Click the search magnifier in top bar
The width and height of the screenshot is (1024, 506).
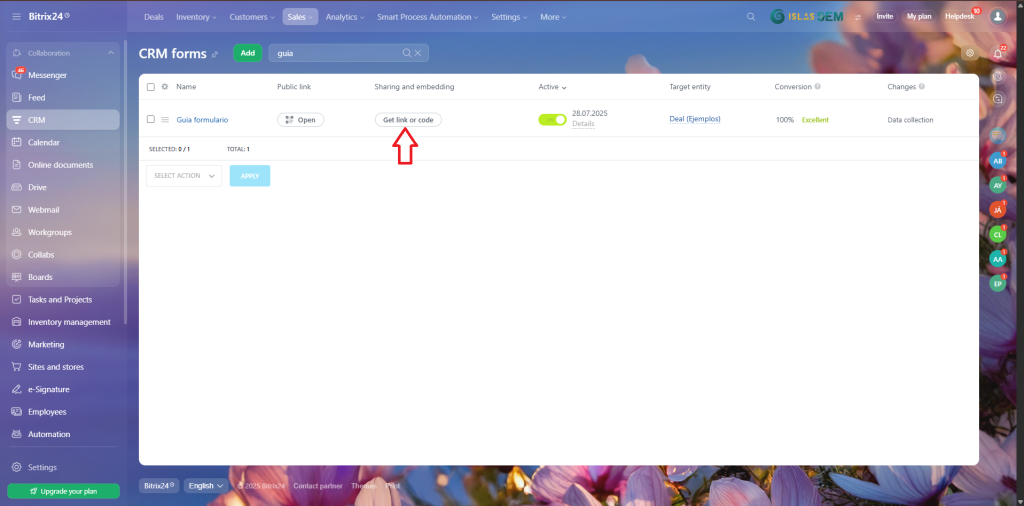click(751, 17)
